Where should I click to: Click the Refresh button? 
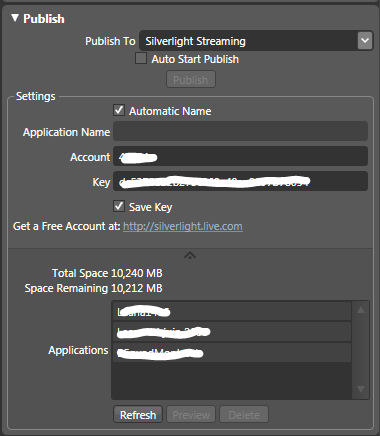point(138,415)
